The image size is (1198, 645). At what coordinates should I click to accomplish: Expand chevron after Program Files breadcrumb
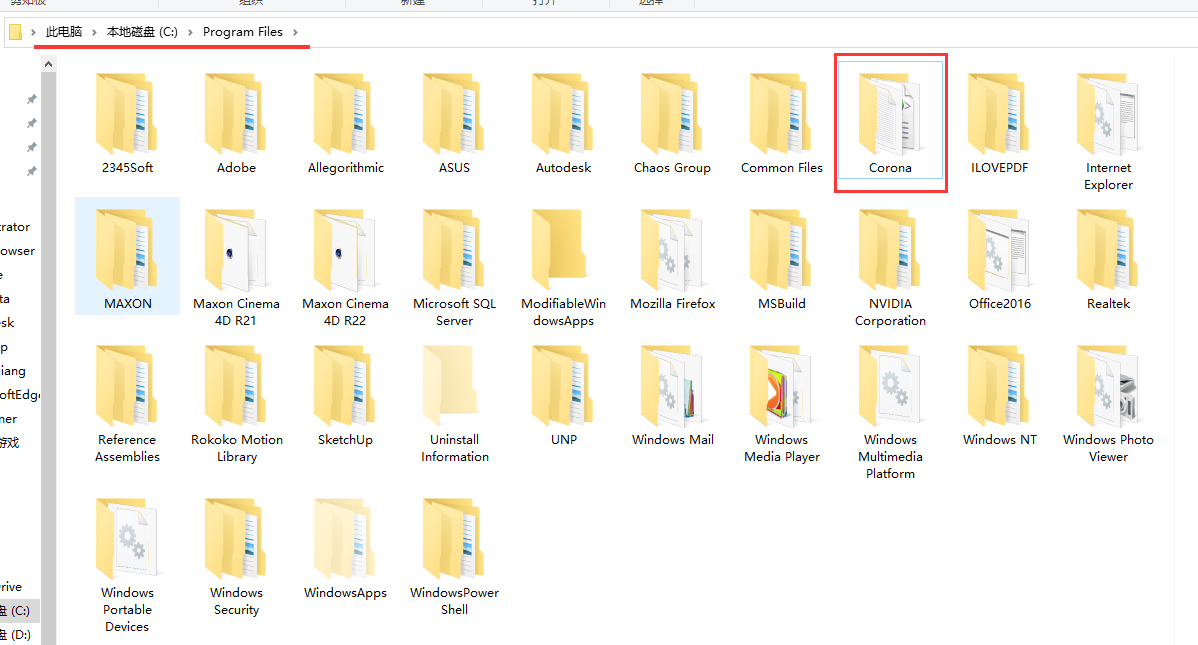(x=295, y=32)
